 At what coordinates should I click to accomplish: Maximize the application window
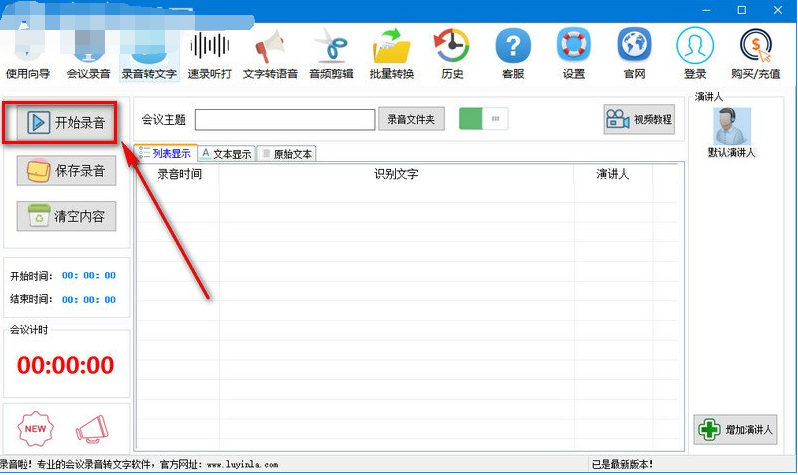(x=742, y=10)
